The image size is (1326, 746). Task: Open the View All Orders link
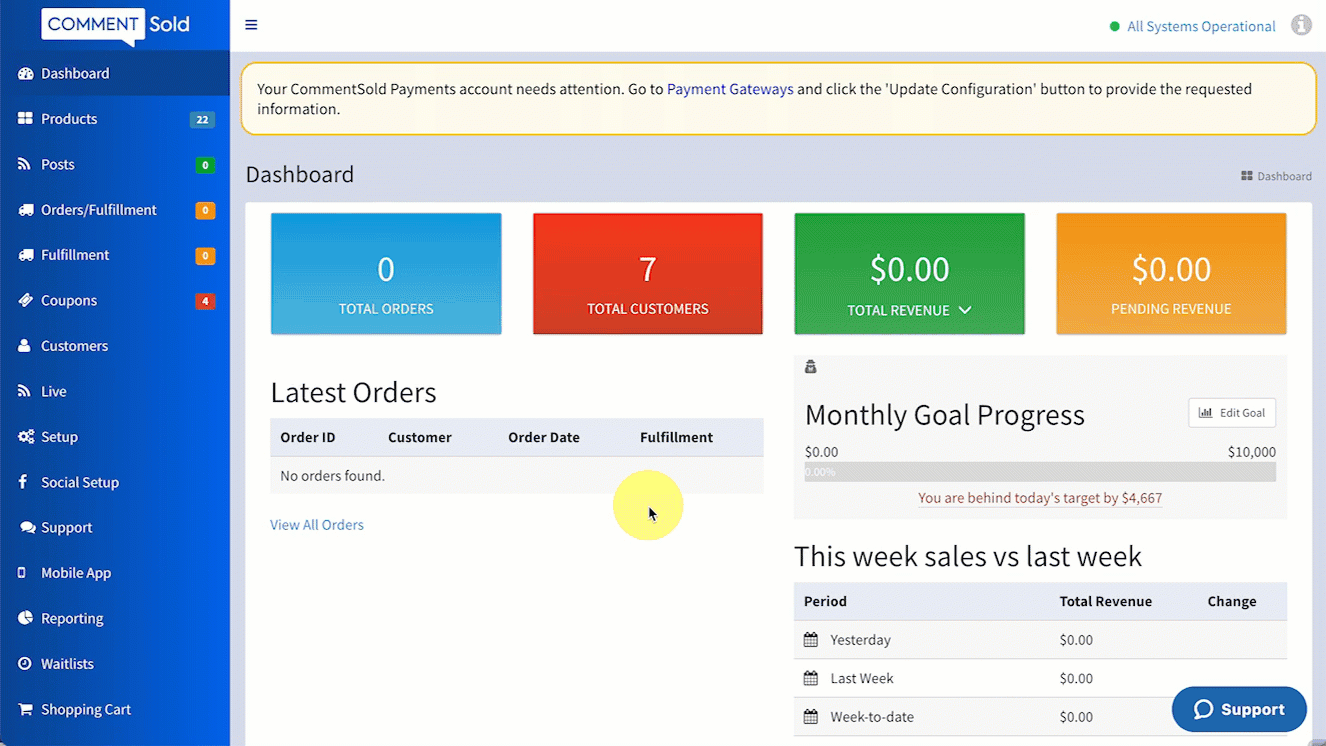(x=317, y=525)
